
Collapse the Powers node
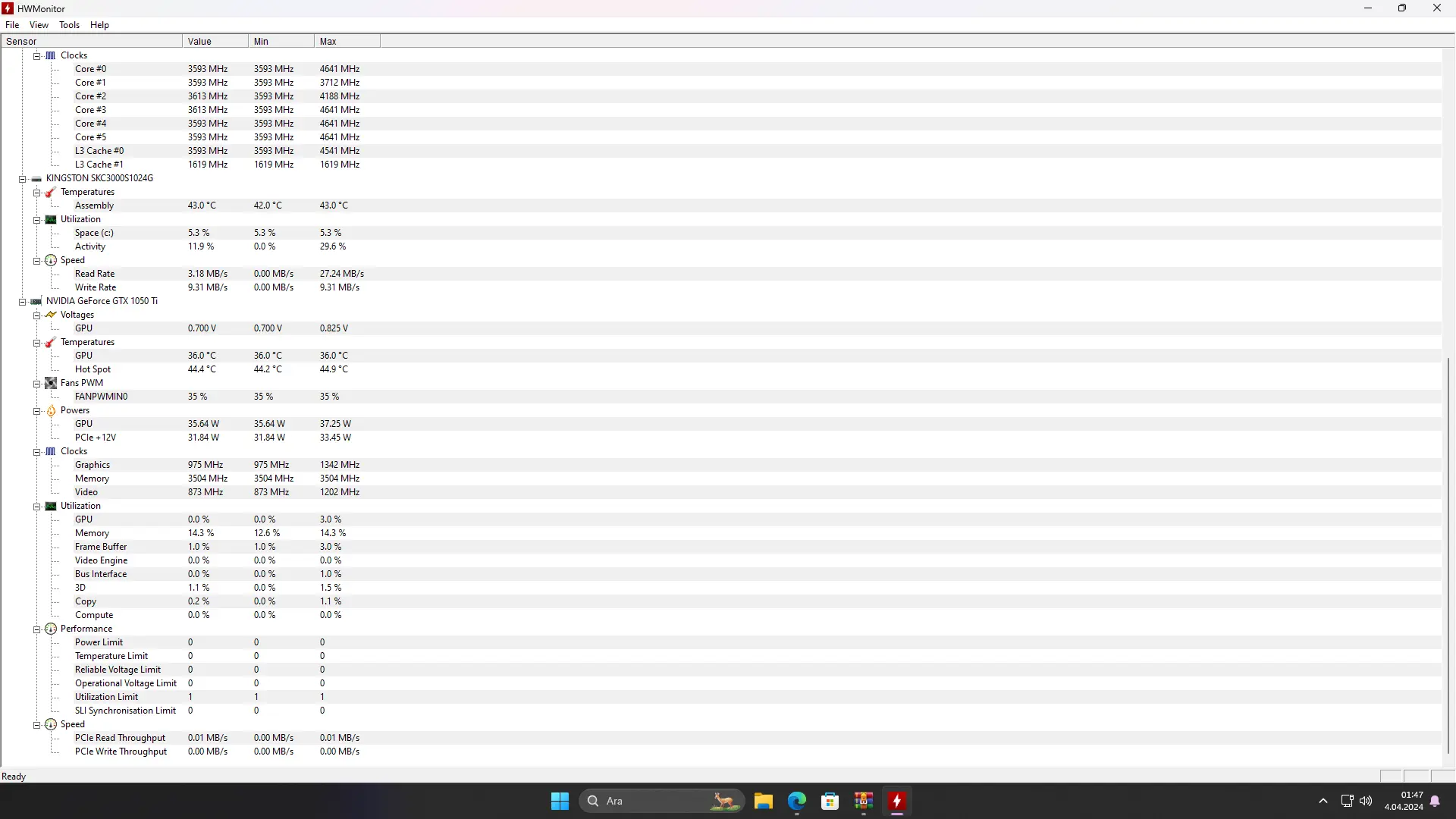pos(36,411)
